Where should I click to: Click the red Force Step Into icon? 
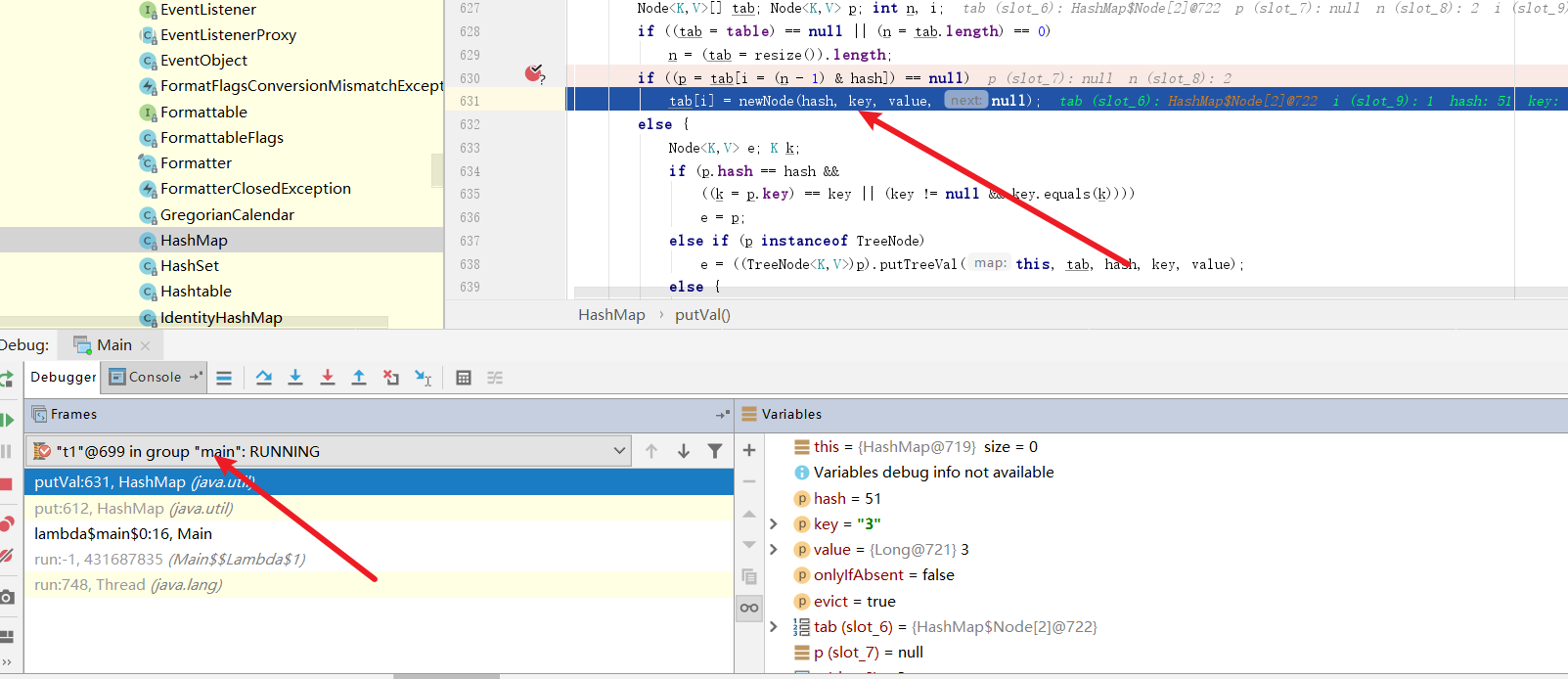[x=328, y=378]
